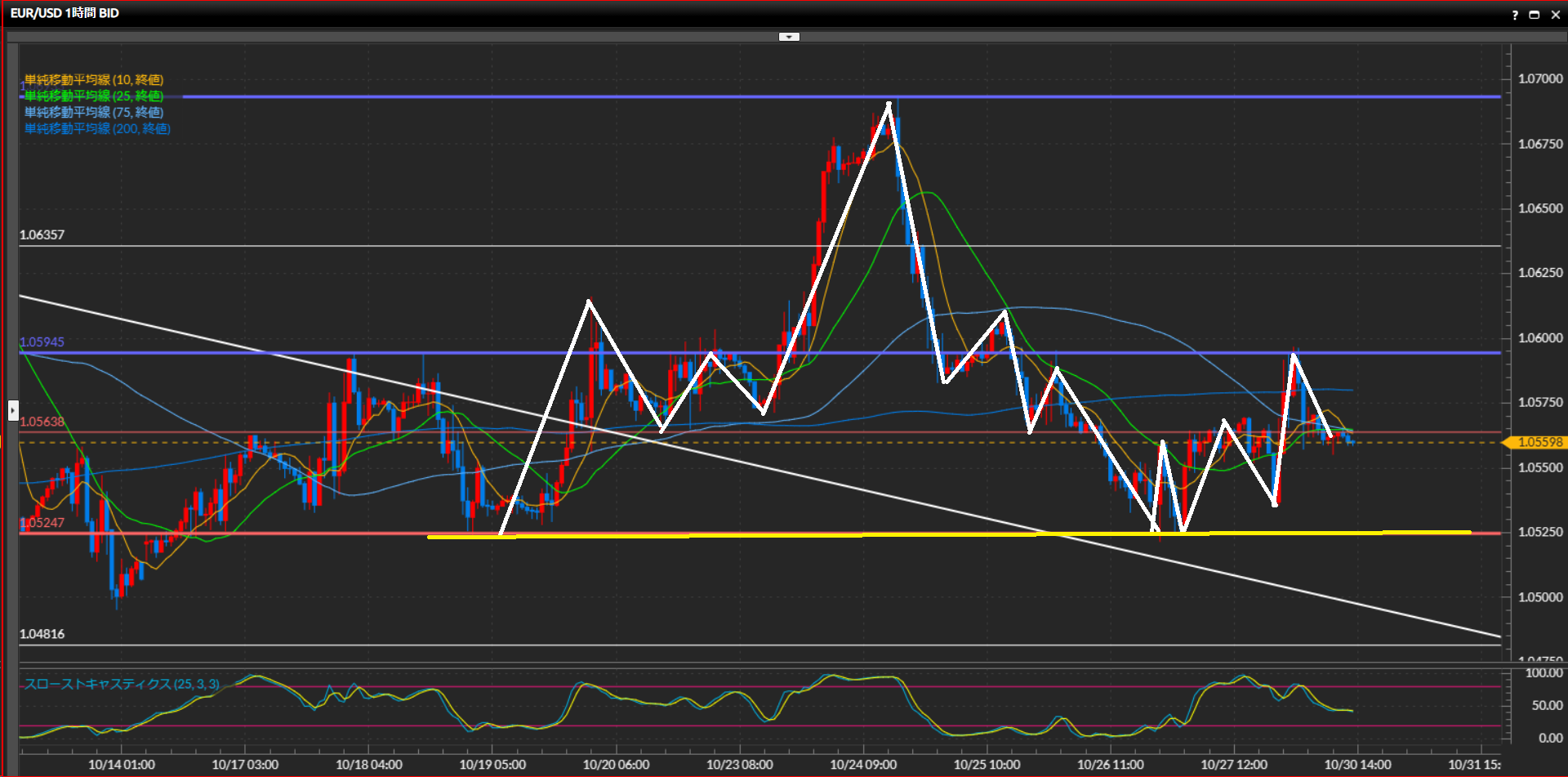Click the EUR/USD 1時間 BID title bar

[65, 13]
